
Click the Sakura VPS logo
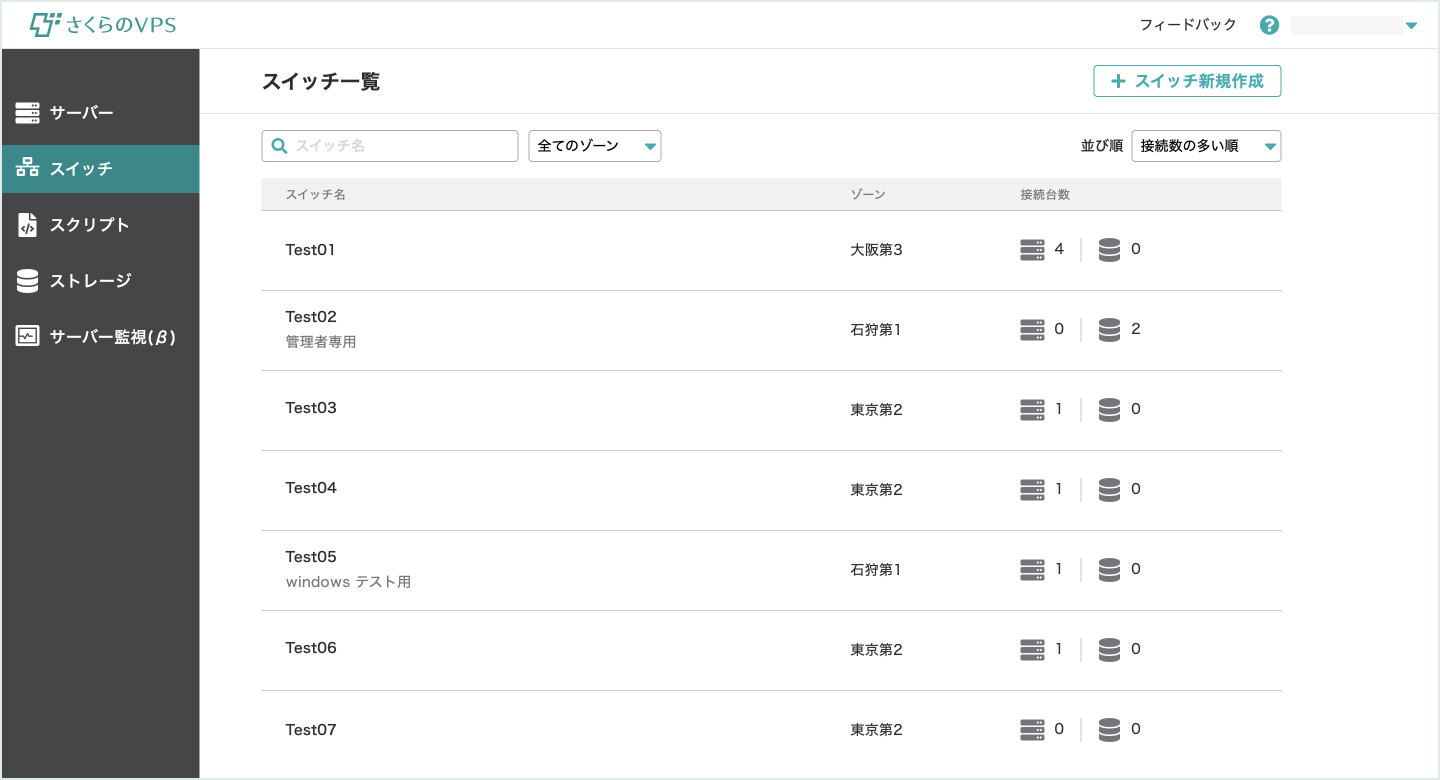click(103, 25)
